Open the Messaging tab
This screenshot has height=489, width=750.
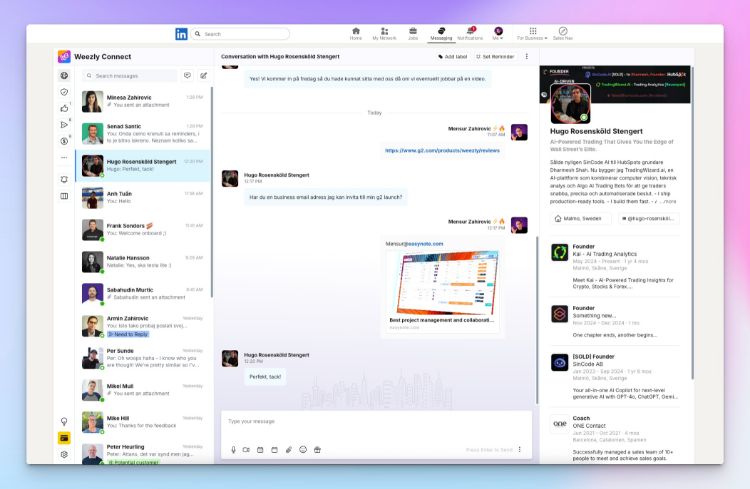(441, 33)
